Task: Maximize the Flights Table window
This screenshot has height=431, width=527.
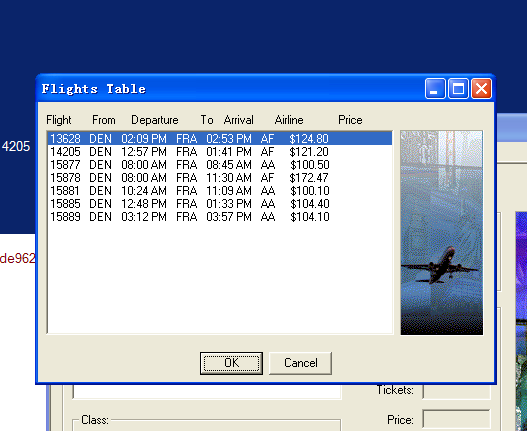Action: (458, 89)
